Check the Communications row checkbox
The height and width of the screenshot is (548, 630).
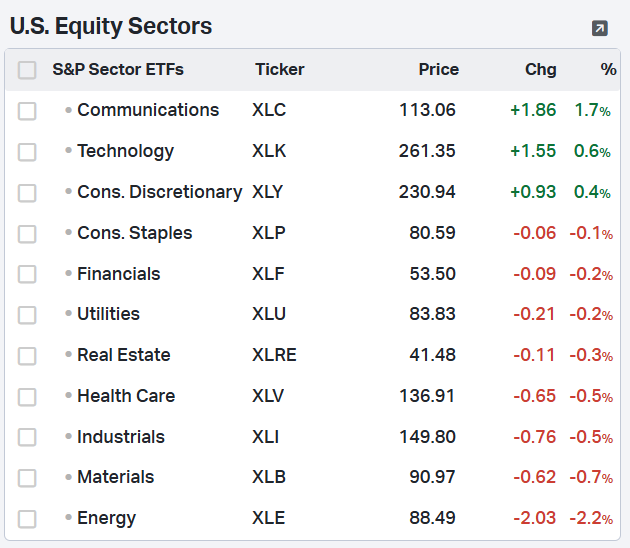27,111
